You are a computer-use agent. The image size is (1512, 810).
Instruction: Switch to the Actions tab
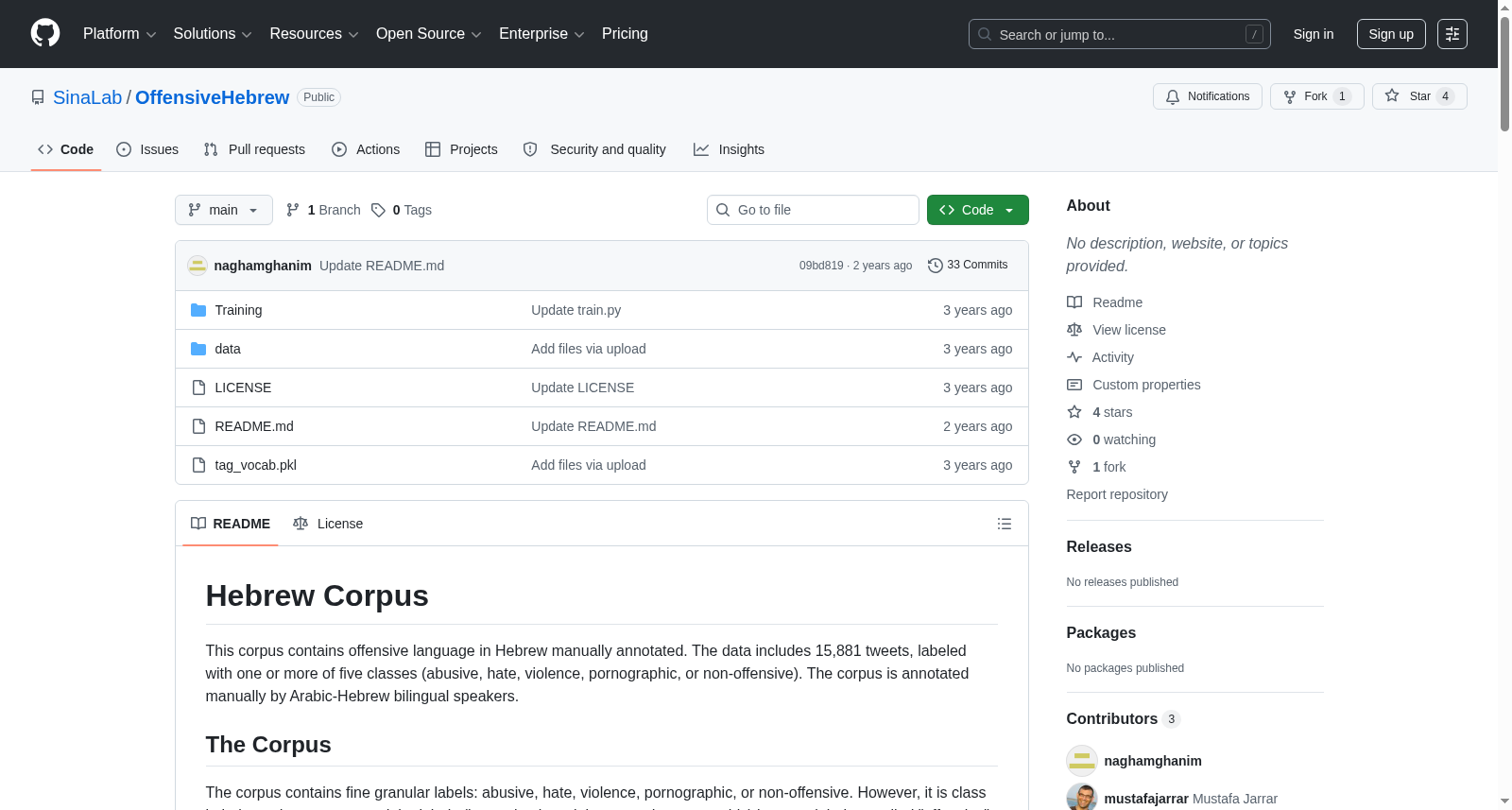coord(366,149)
